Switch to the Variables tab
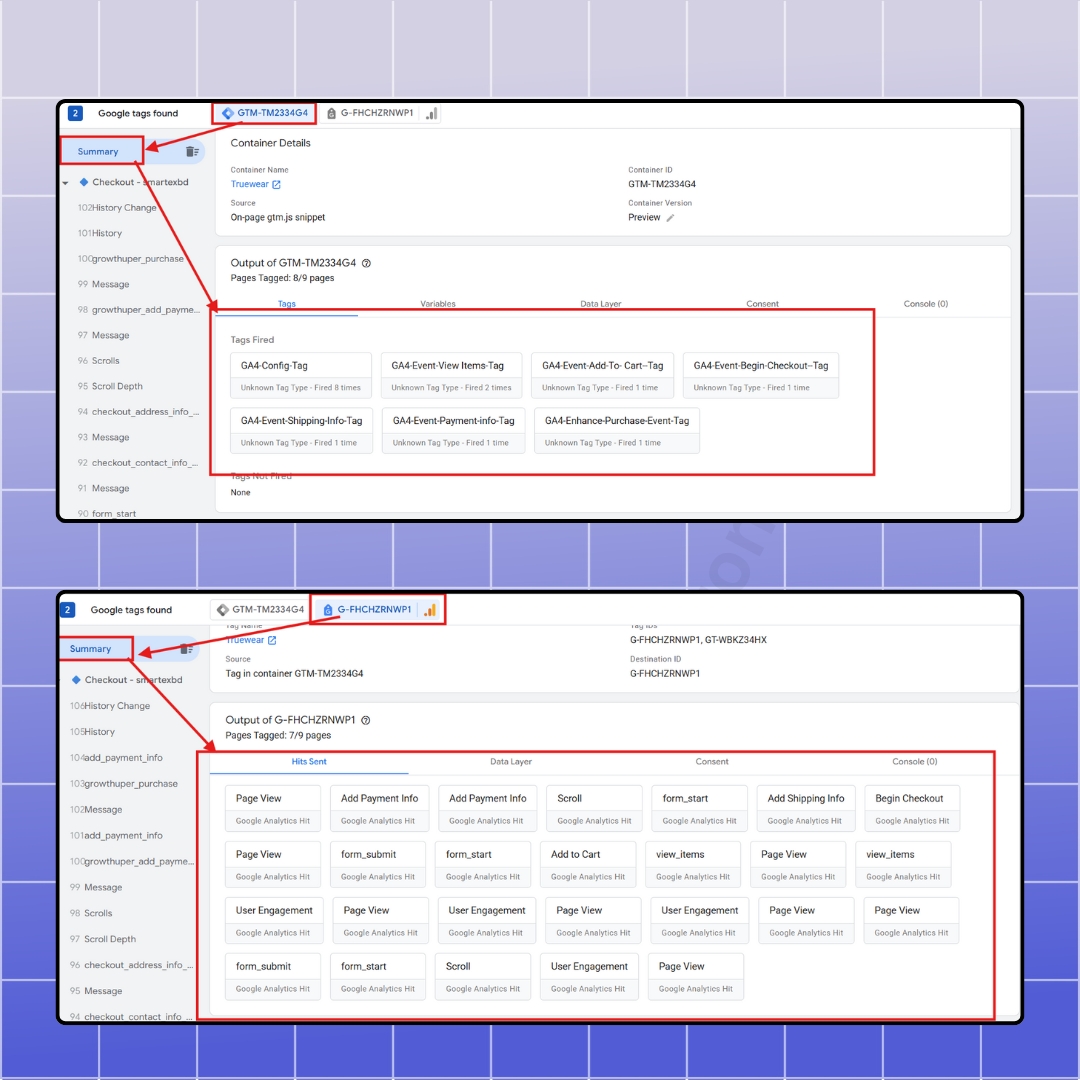 [438, 304]
